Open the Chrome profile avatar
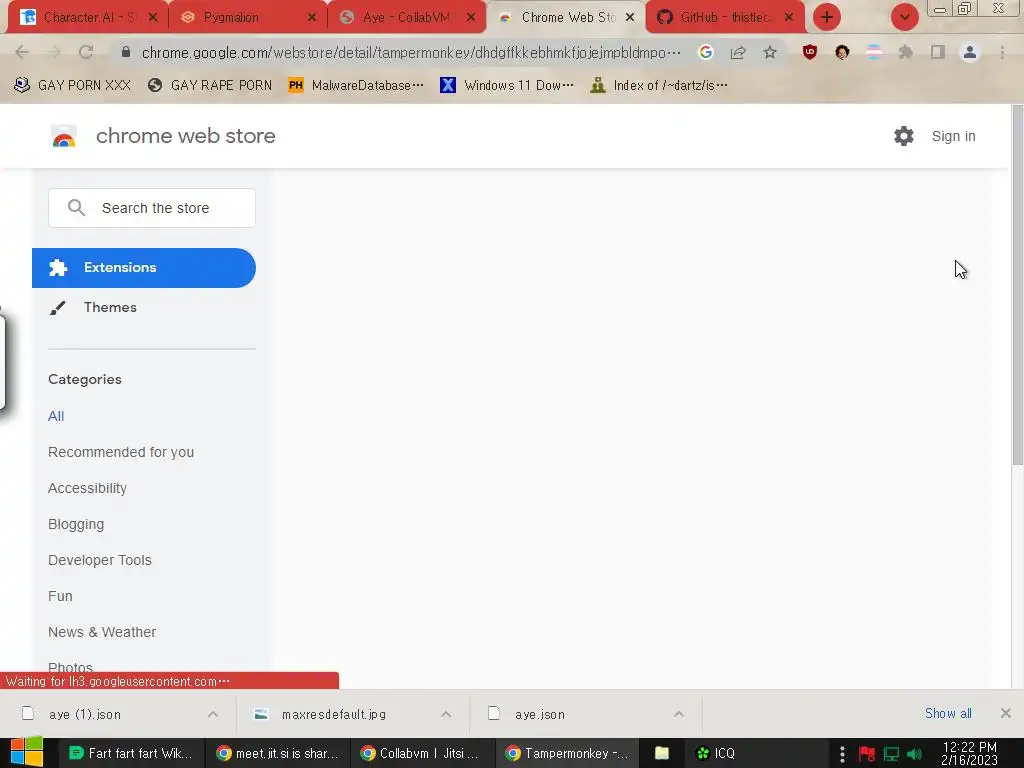This screenshot has width=1024, height=768. coord(970,52)
